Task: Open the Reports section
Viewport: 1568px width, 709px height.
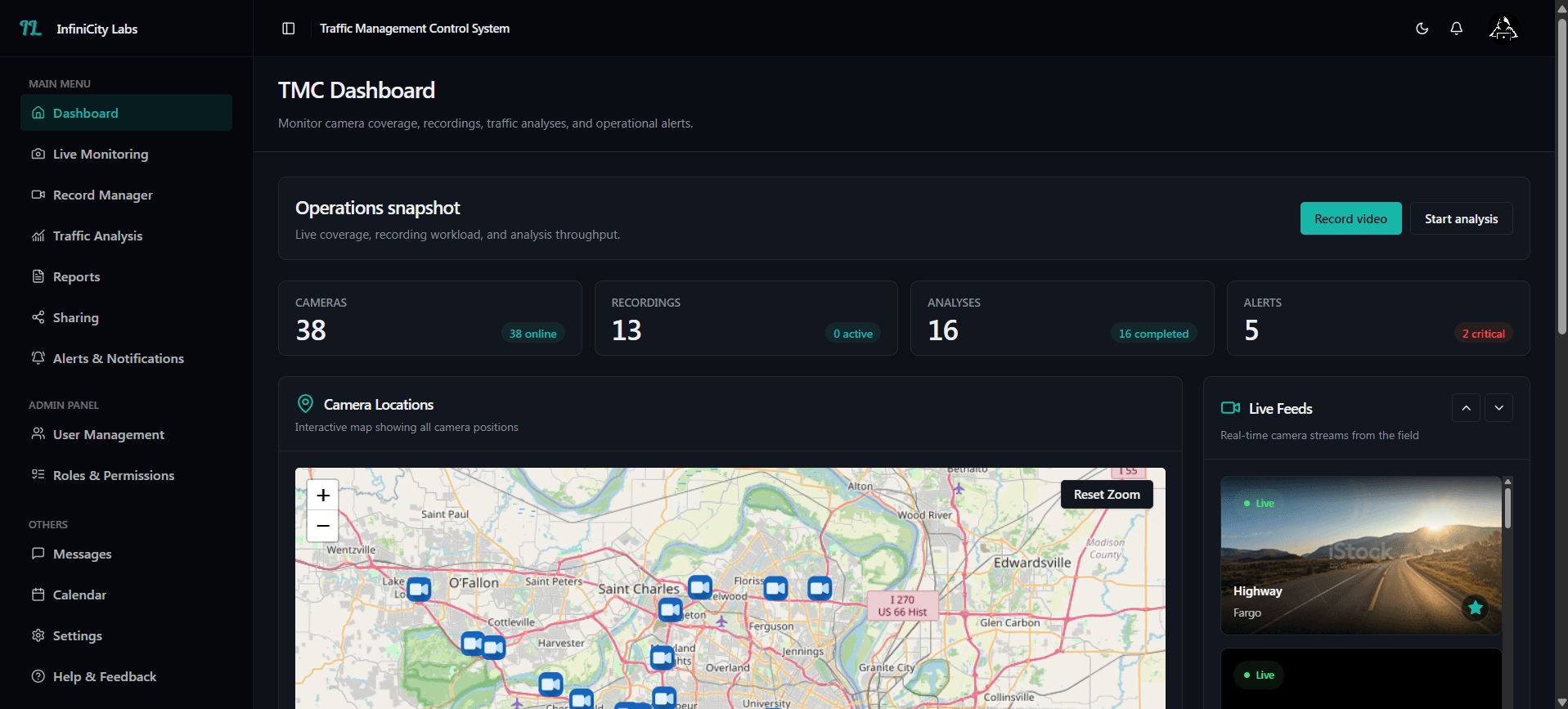Action: point(126,276)
